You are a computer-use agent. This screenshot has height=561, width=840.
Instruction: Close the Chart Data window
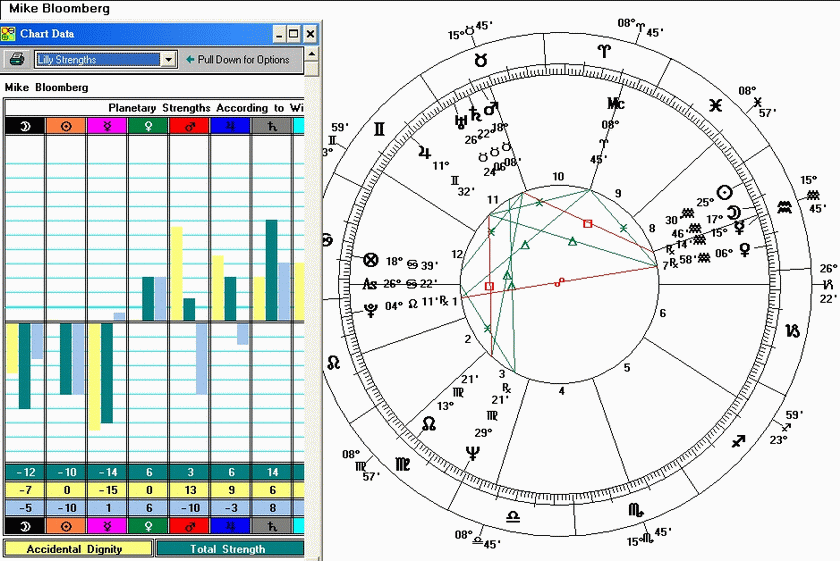coord(310,34)
